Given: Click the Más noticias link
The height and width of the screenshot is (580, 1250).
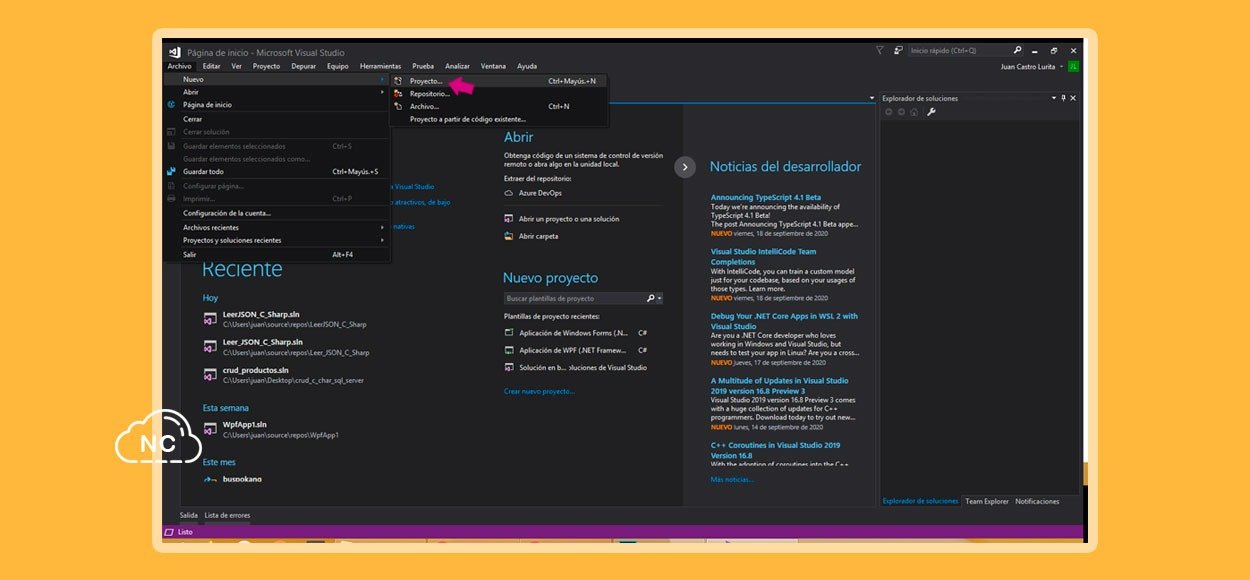Looking at the screenshot, I should 732,479.
